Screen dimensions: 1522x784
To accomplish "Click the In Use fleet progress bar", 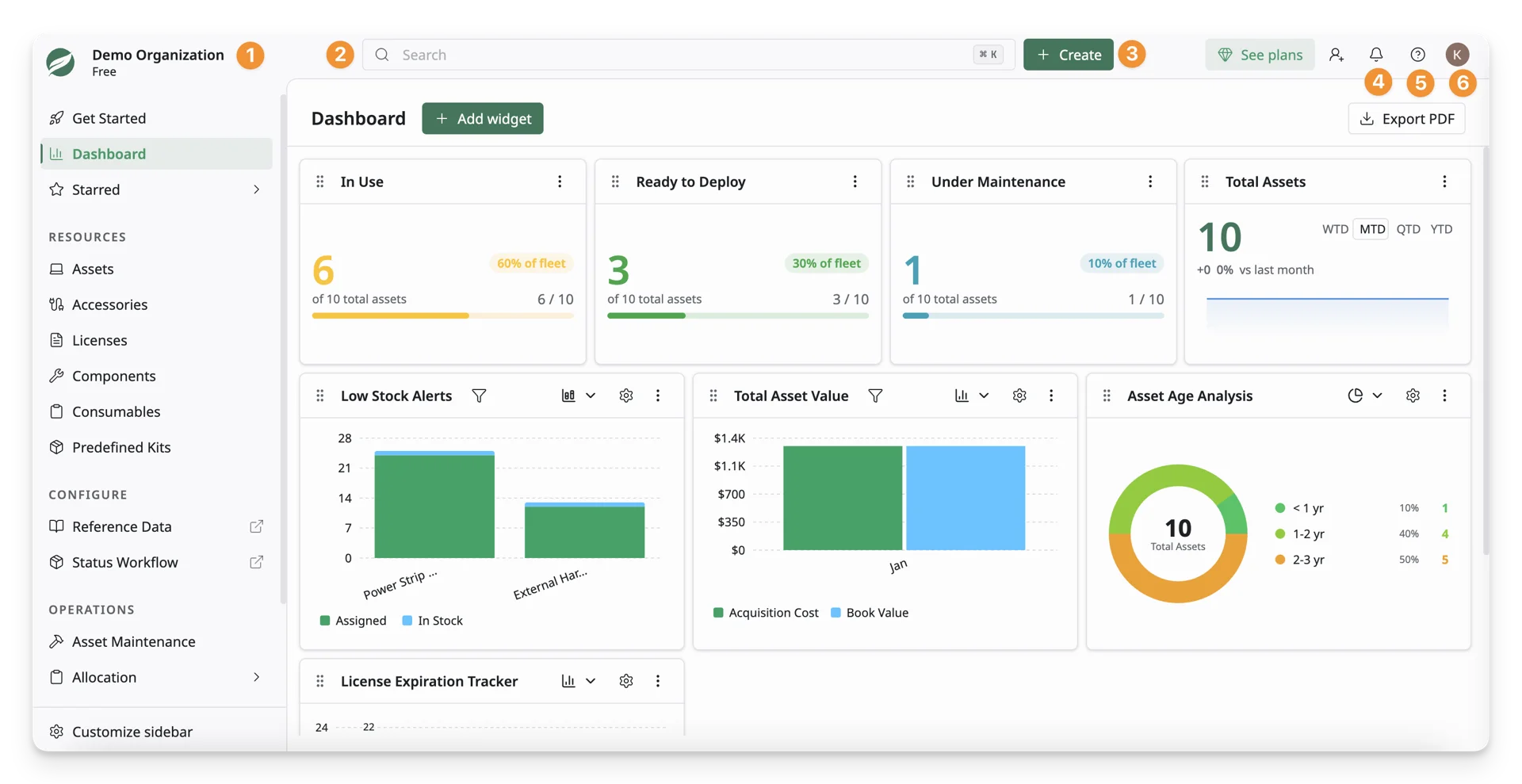I will (x=442, y=316).
